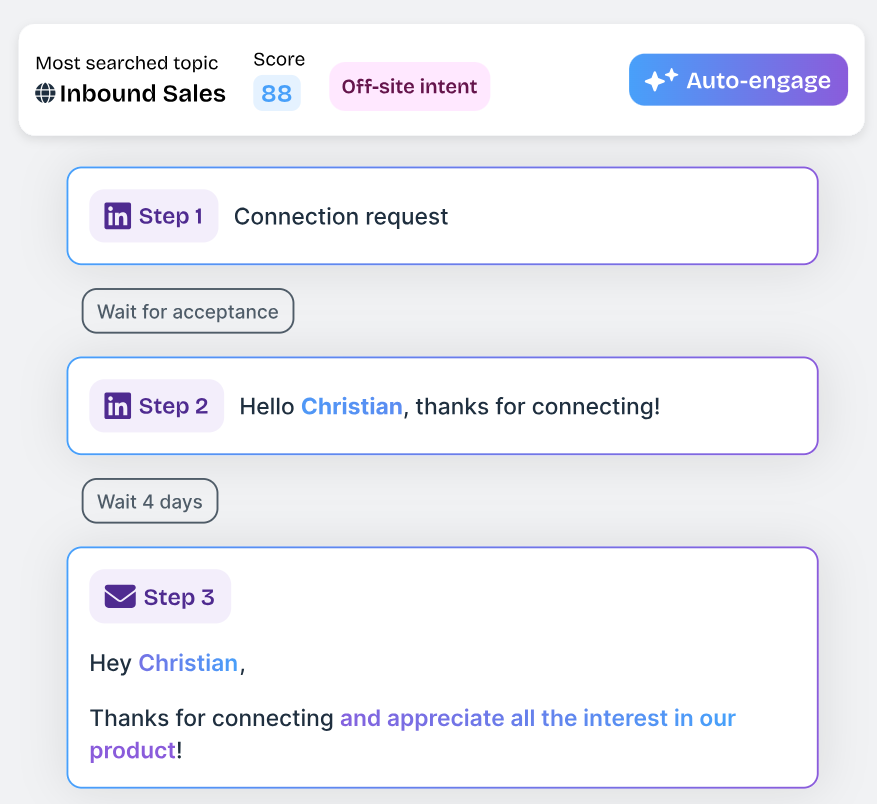The width and height of the screenshot is (877, 804).
Task: Select the Step 1 label badge
Action: (x=154, y=216)
